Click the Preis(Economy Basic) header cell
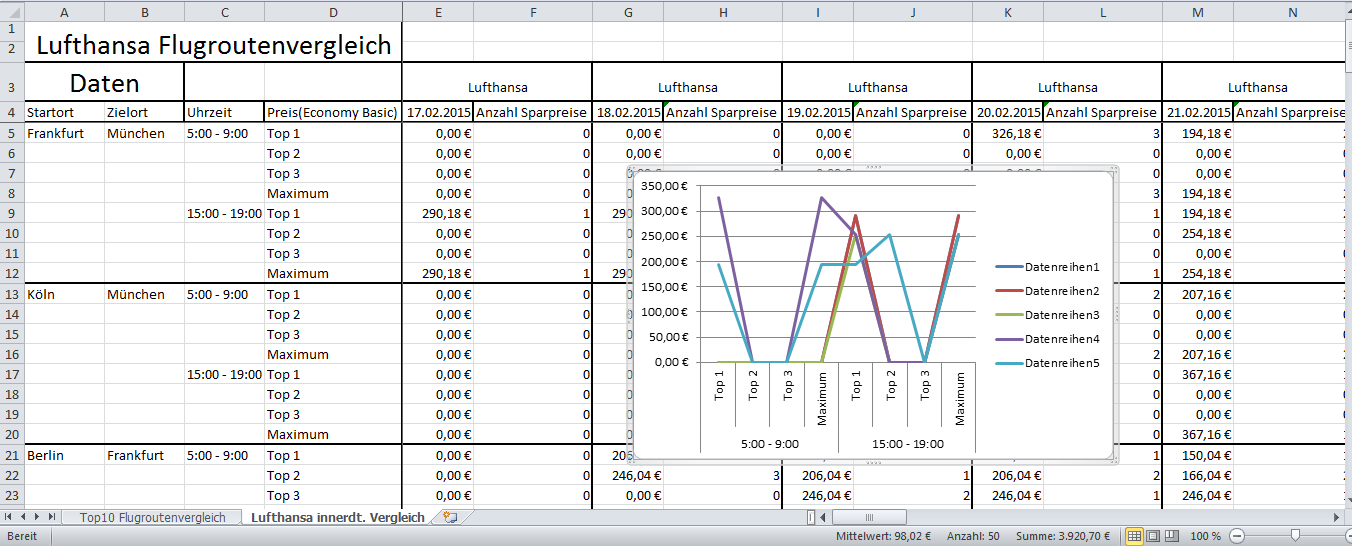The height and width of the screenshot is (546, 1352). pos(333,113)
